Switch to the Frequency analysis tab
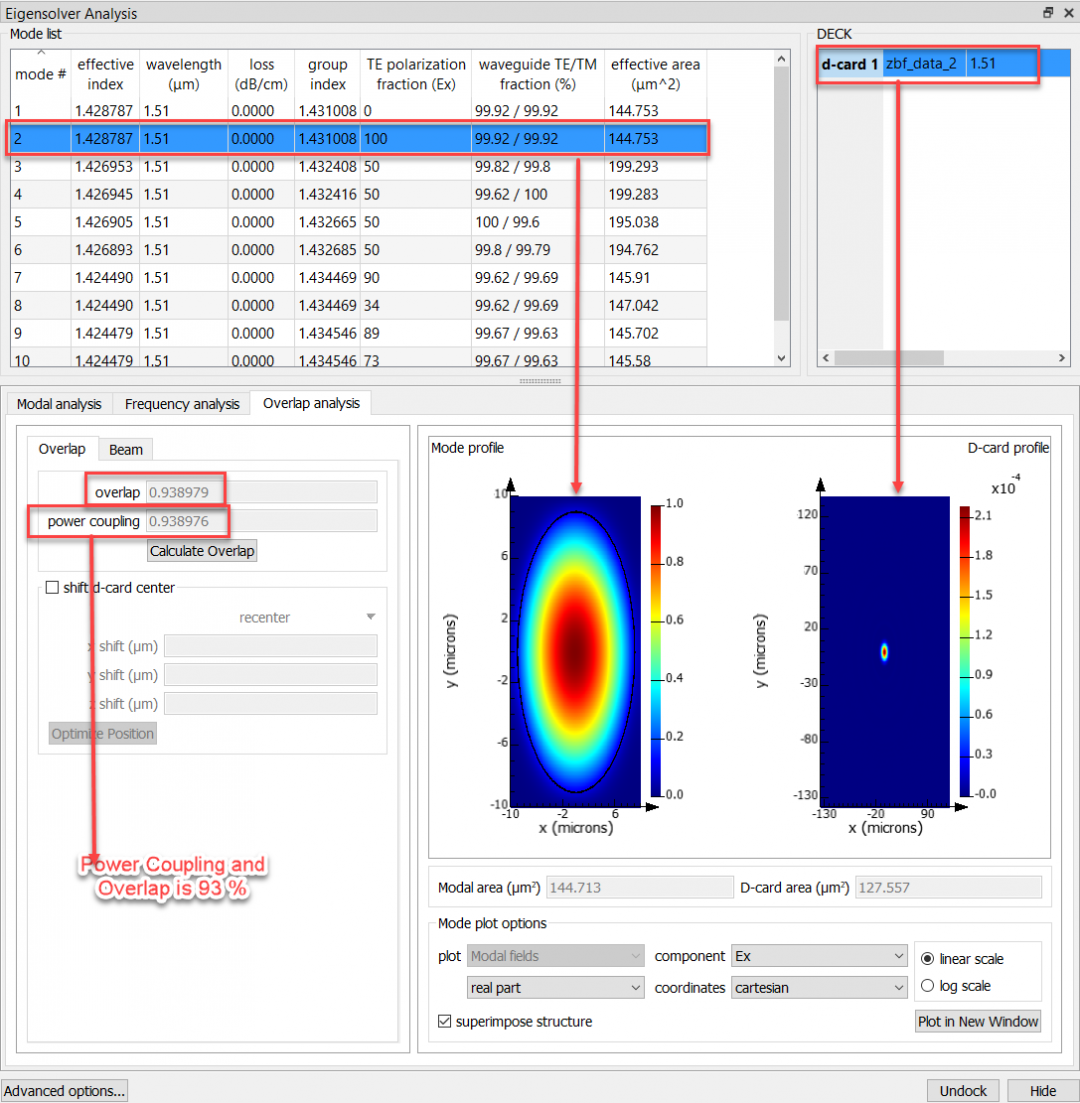The height and width of the screenshot is (1103, 1080). [x=181, y=404]
